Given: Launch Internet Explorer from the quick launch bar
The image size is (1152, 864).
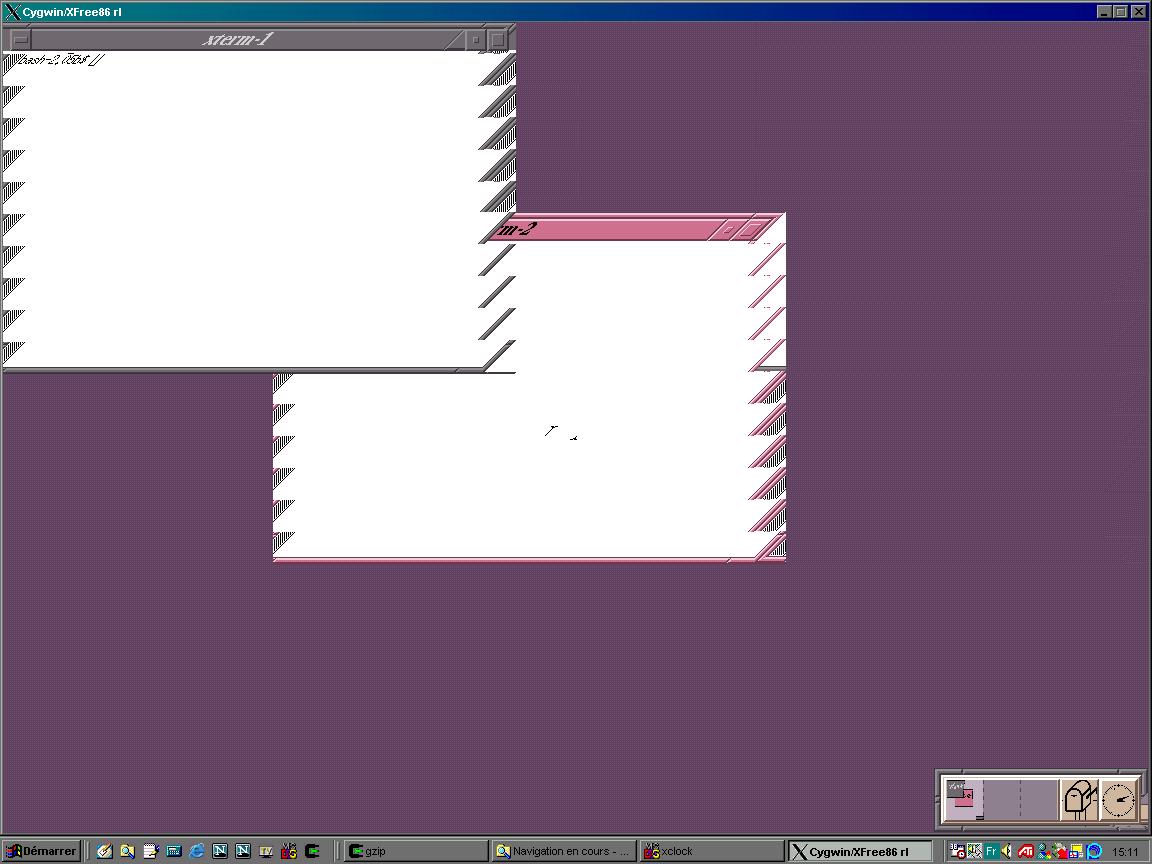Looking at the screenshot, I should point(197,851).
